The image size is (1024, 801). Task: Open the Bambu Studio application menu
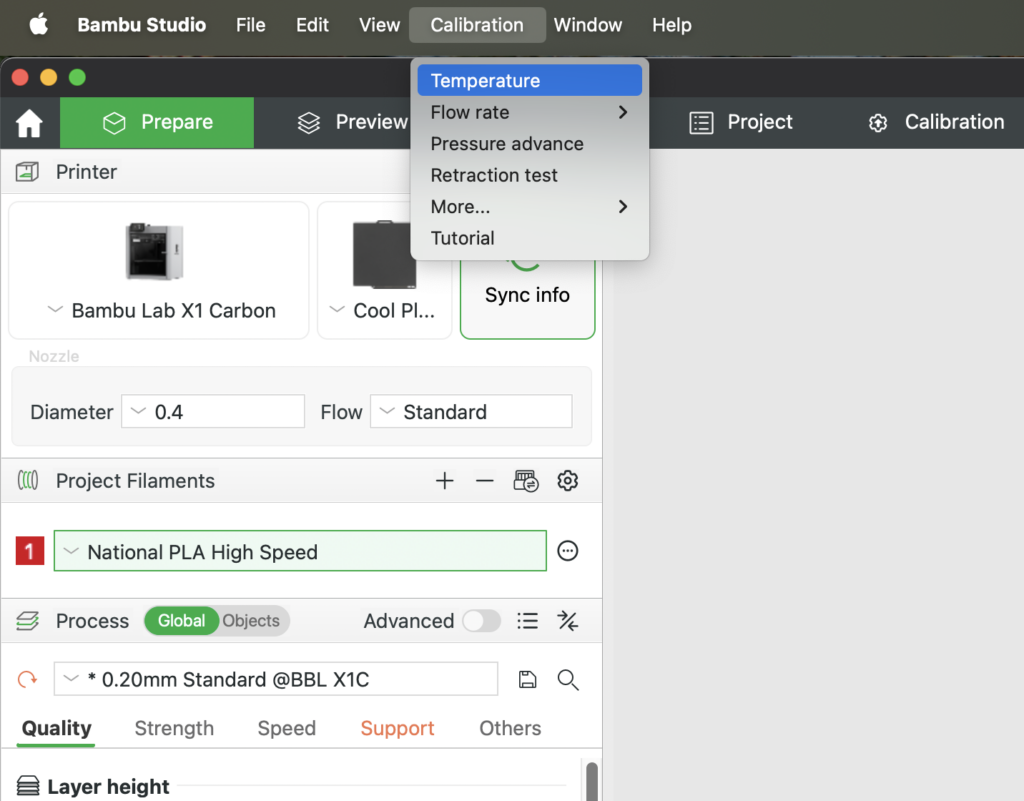tap(142, 25)
